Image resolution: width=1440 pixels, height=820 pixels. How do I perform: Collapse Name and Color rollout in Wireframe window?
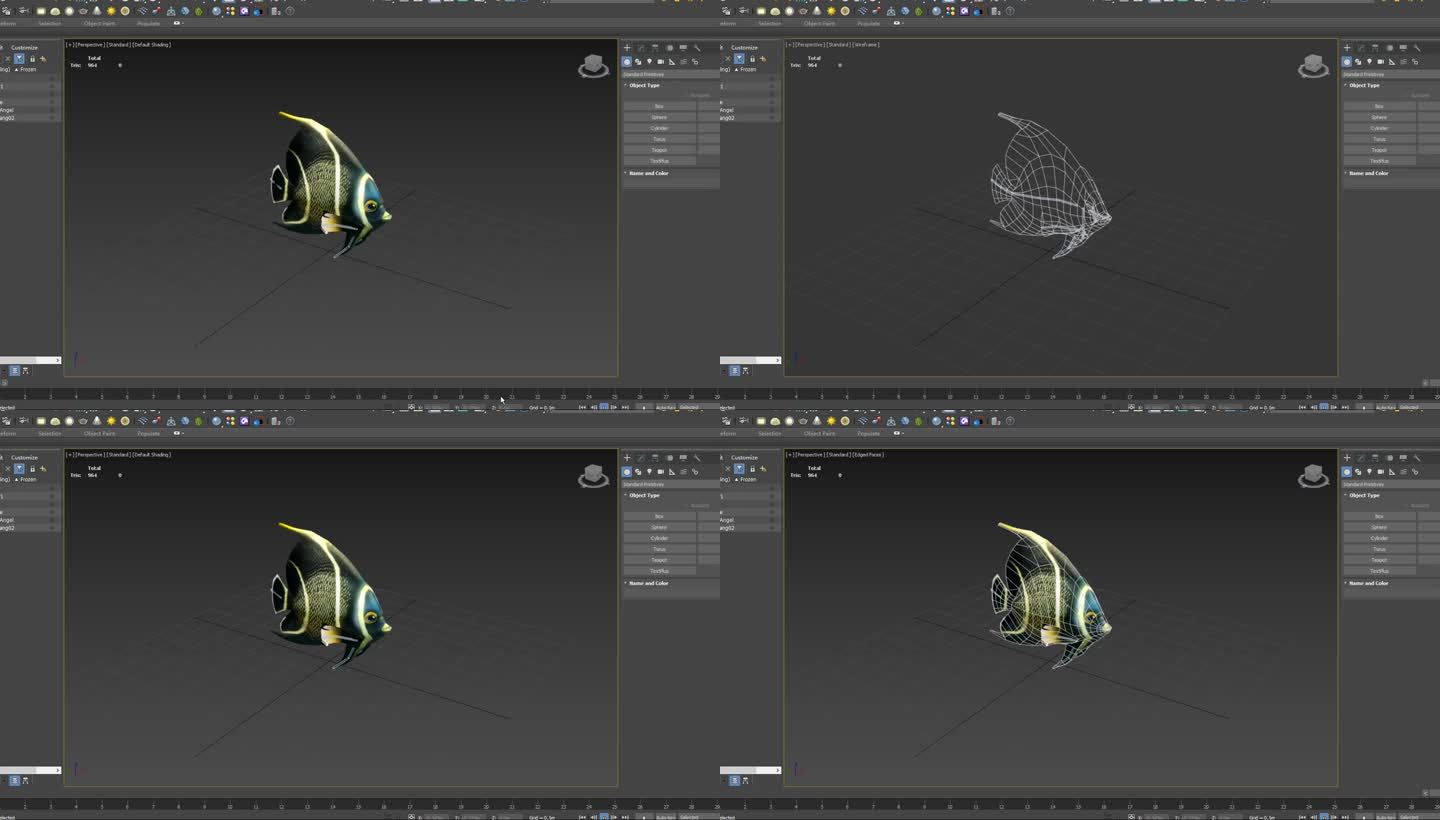click(1368, 173)
